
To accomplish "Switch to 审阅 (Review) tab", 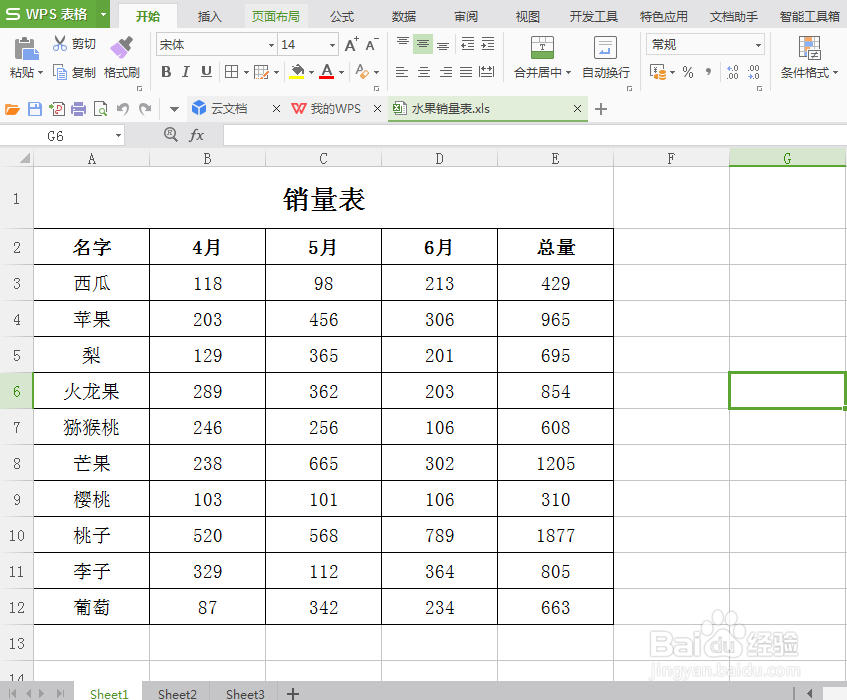I will [x=466, y=17].
